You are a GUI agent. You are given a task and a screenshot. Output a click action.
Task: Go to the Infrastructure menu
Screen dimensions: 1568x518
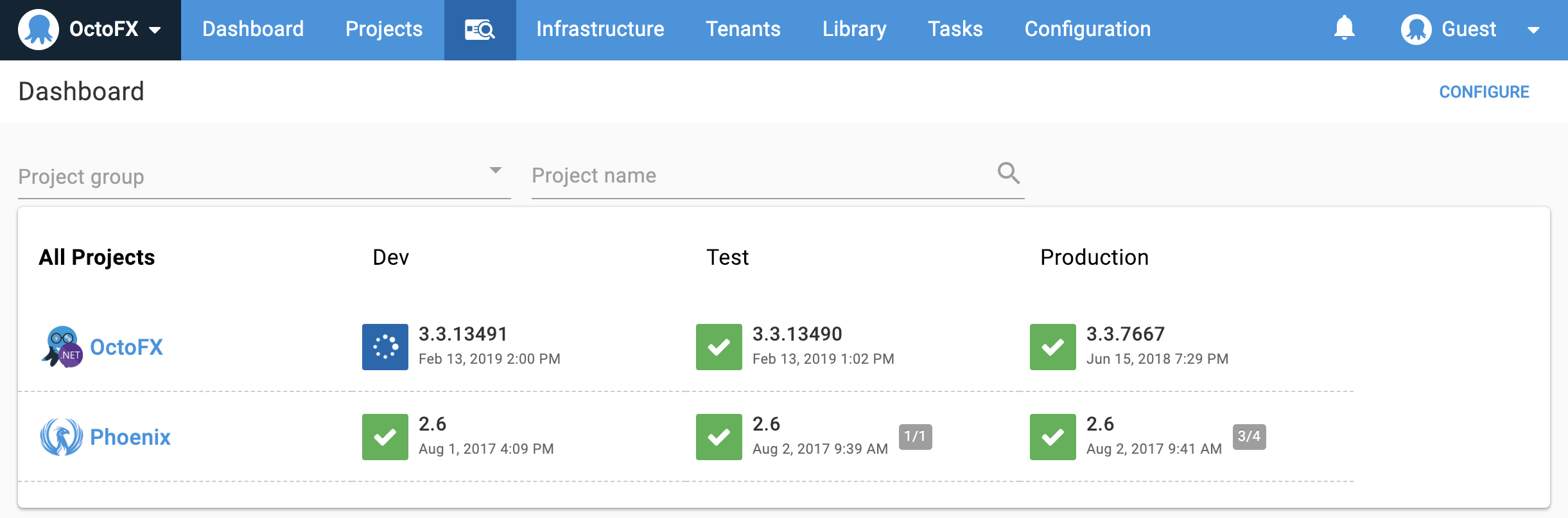click(x=600, y=29)
